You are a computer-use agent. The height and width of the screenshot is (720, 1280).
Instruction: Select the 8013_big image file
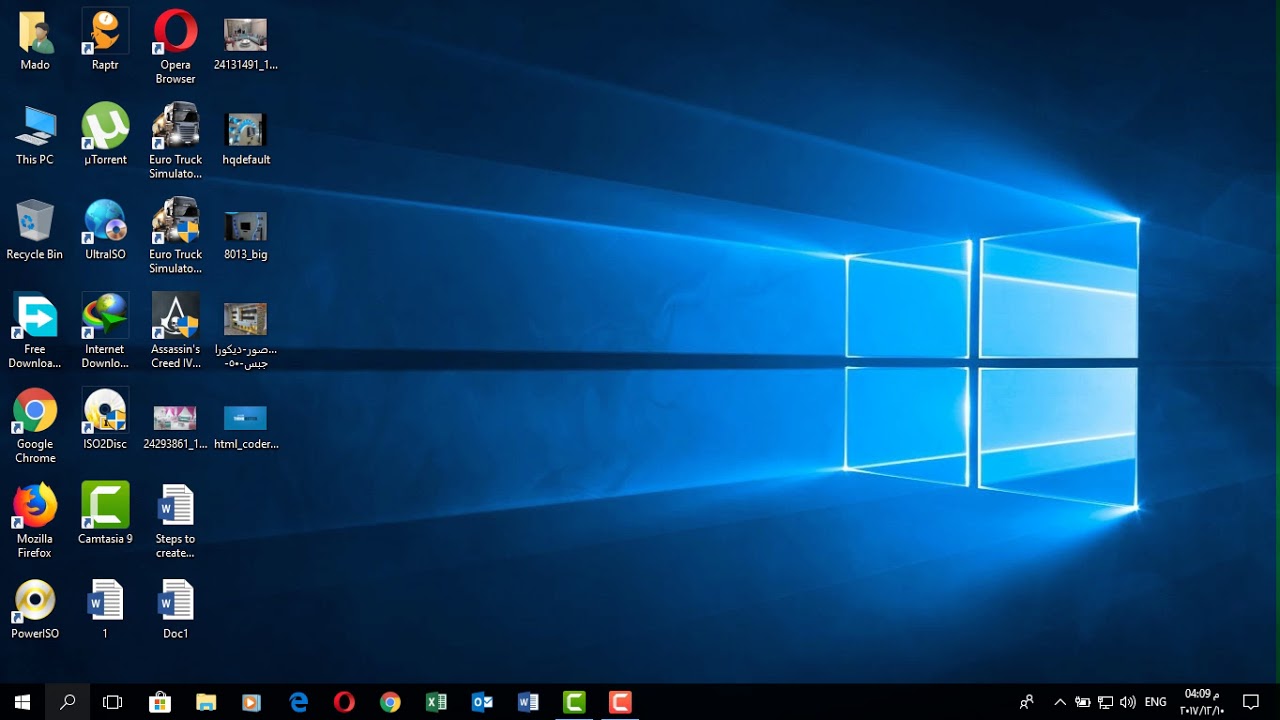pos(245,226)
